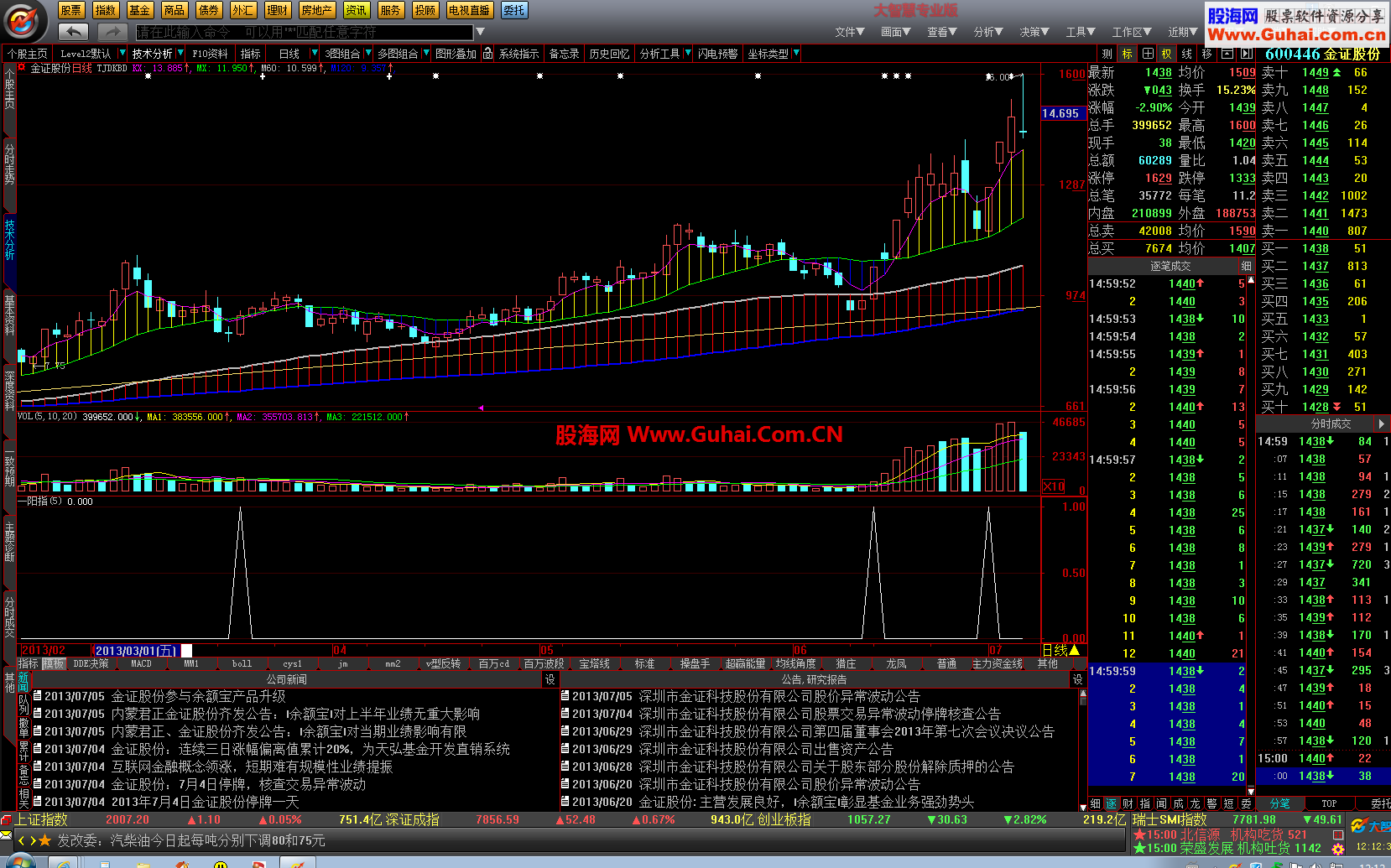The width and height of the screenshot is (1391, 868).
Task: Open the 查看 menu
Action: (941, 32)
